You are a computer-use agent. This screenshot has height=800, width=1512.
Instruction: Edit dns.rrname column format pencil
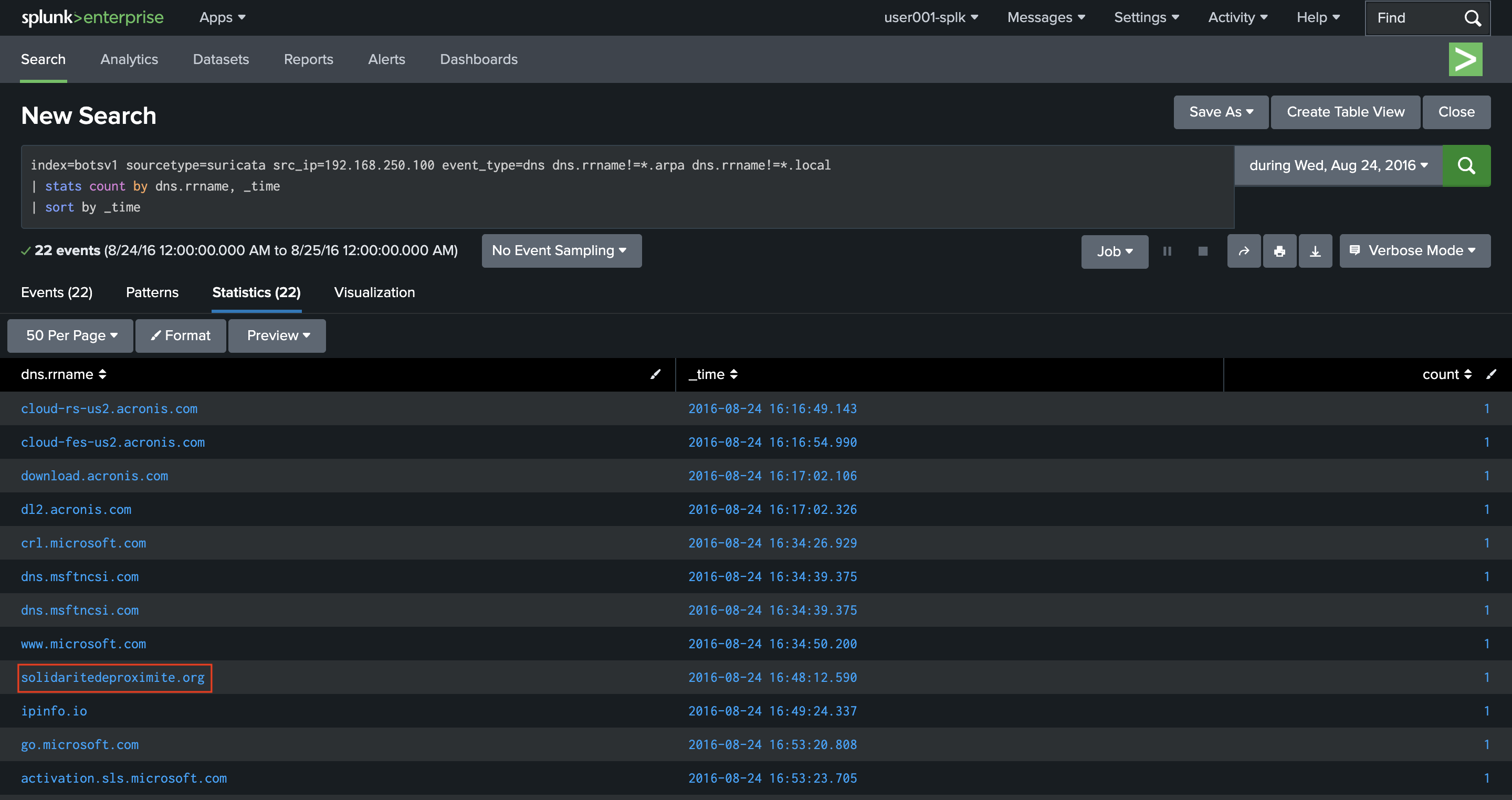pyautogui.click(x=655, y=374)
